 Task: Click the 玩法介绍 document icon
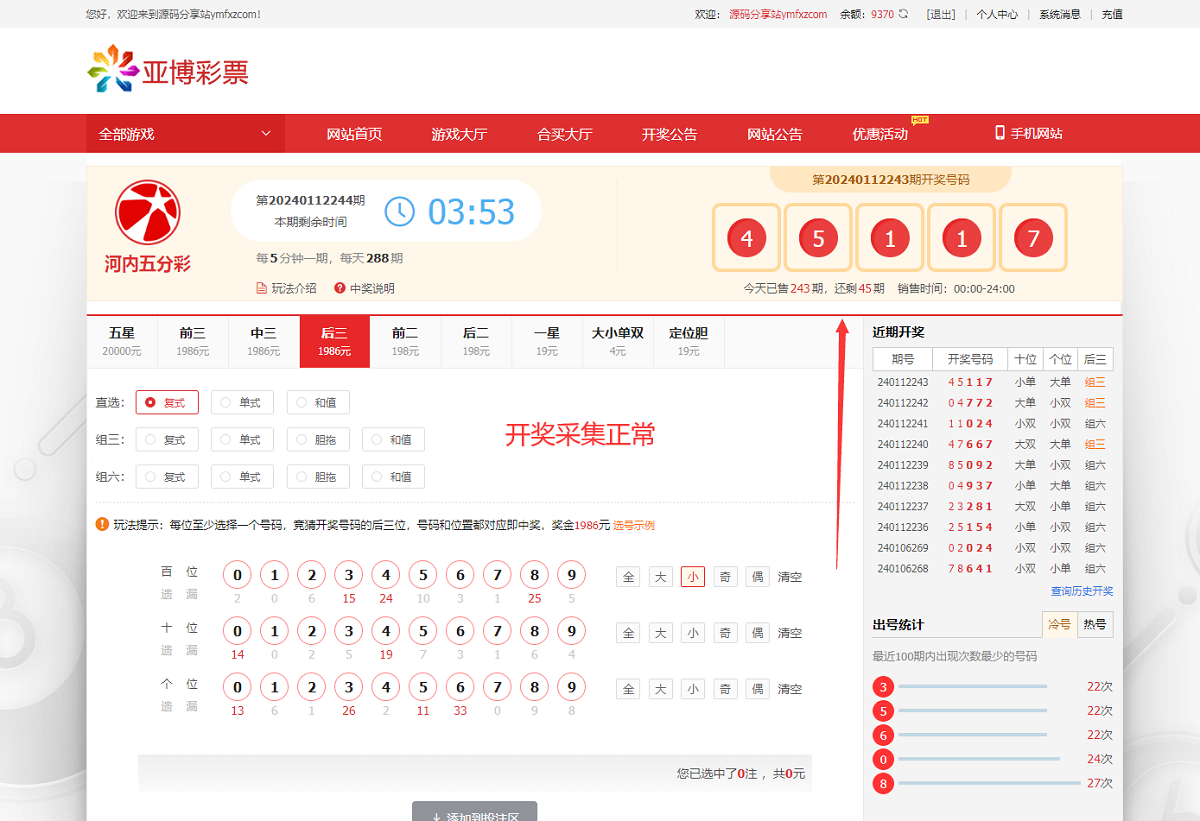pos(262,288)
